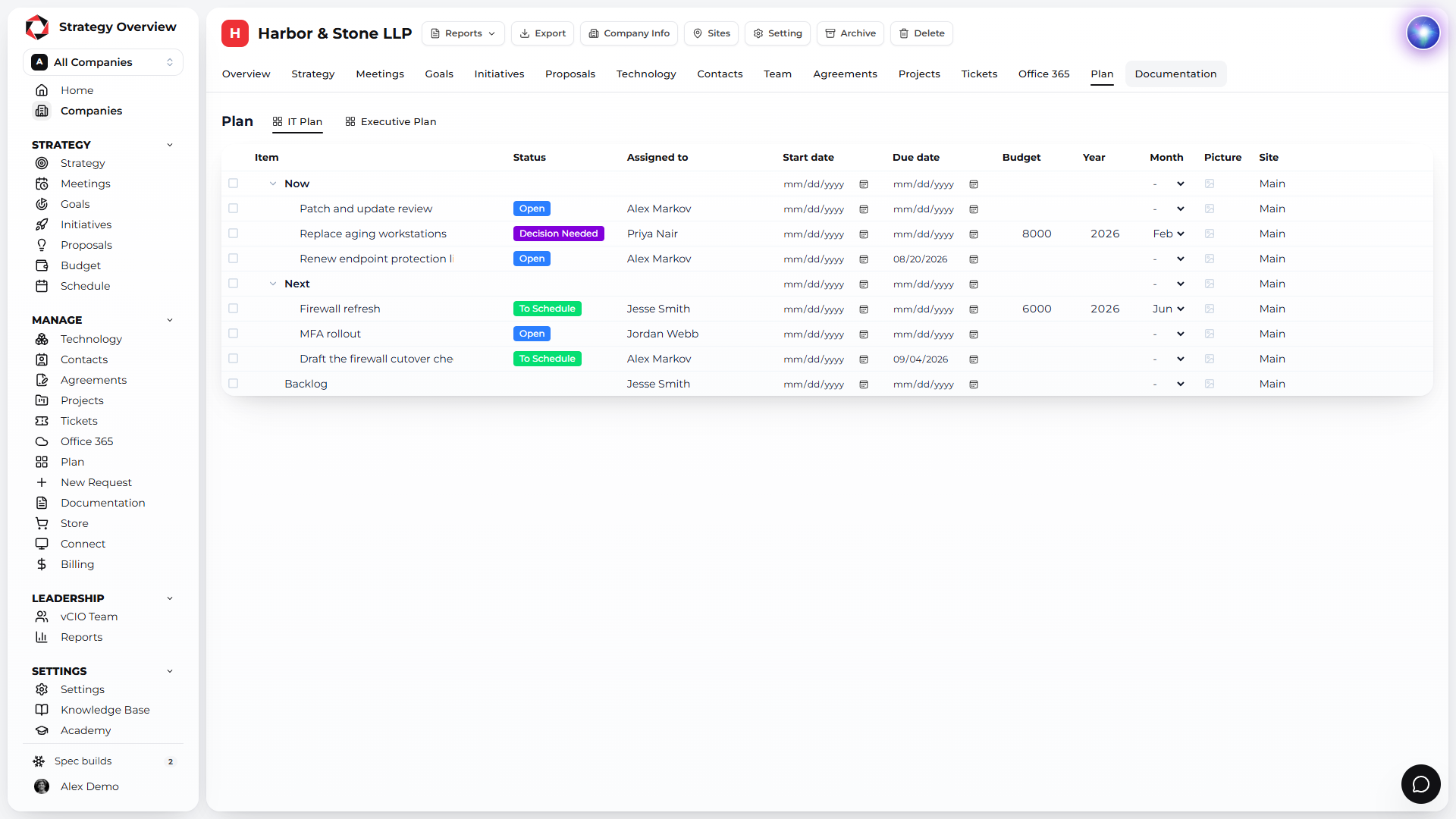Select the Firewall refresh row checkbox
This screenshot has height=819, width=1456.
[x=233, y=309]
